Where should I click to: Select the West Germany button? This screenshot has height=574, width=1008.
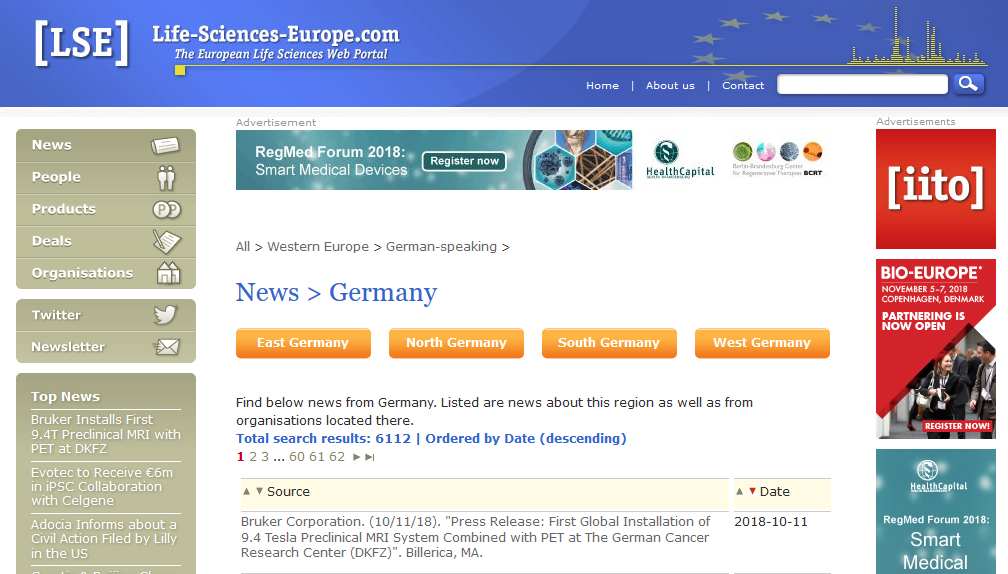762,343
